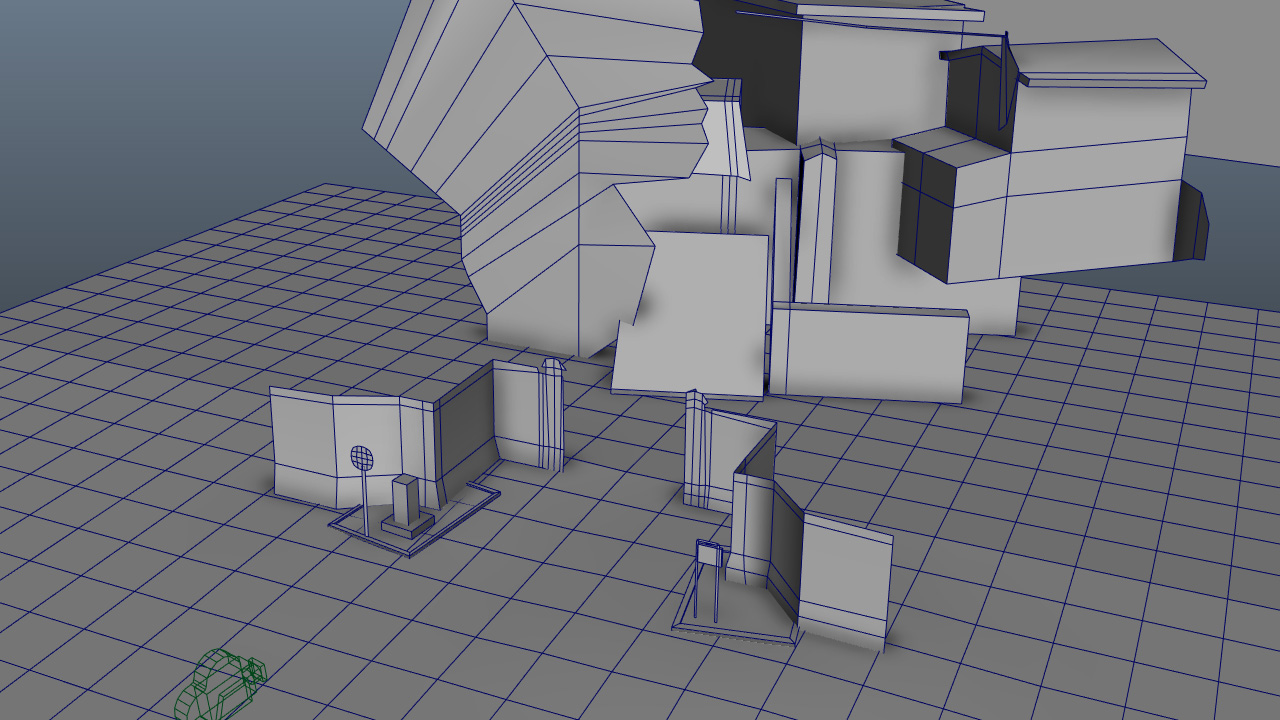The image size is (1280, 720).
Task: Select the freestanding wall panel near the signboard
Action: (x=844, y=580)
